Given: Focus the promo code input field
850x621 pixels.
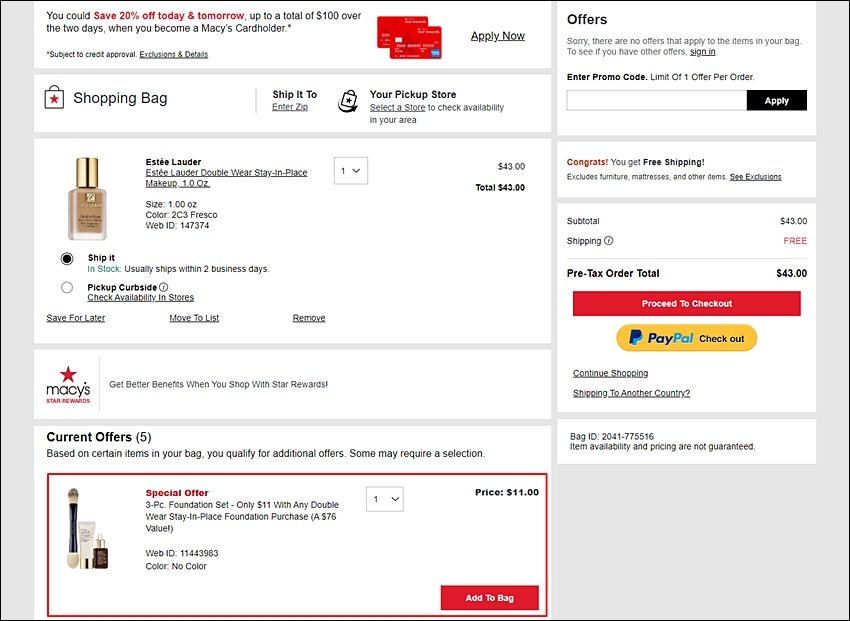Looking at the screenshot, I should tap(656, 100).
